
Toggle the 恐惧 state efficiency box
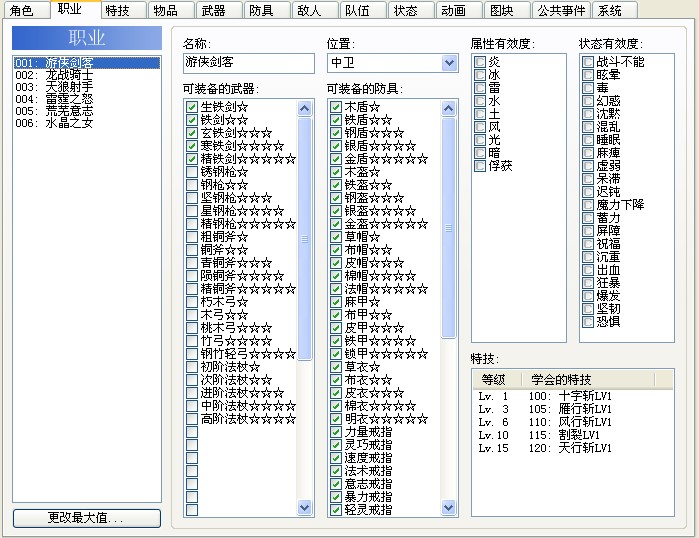pos(588,322)
